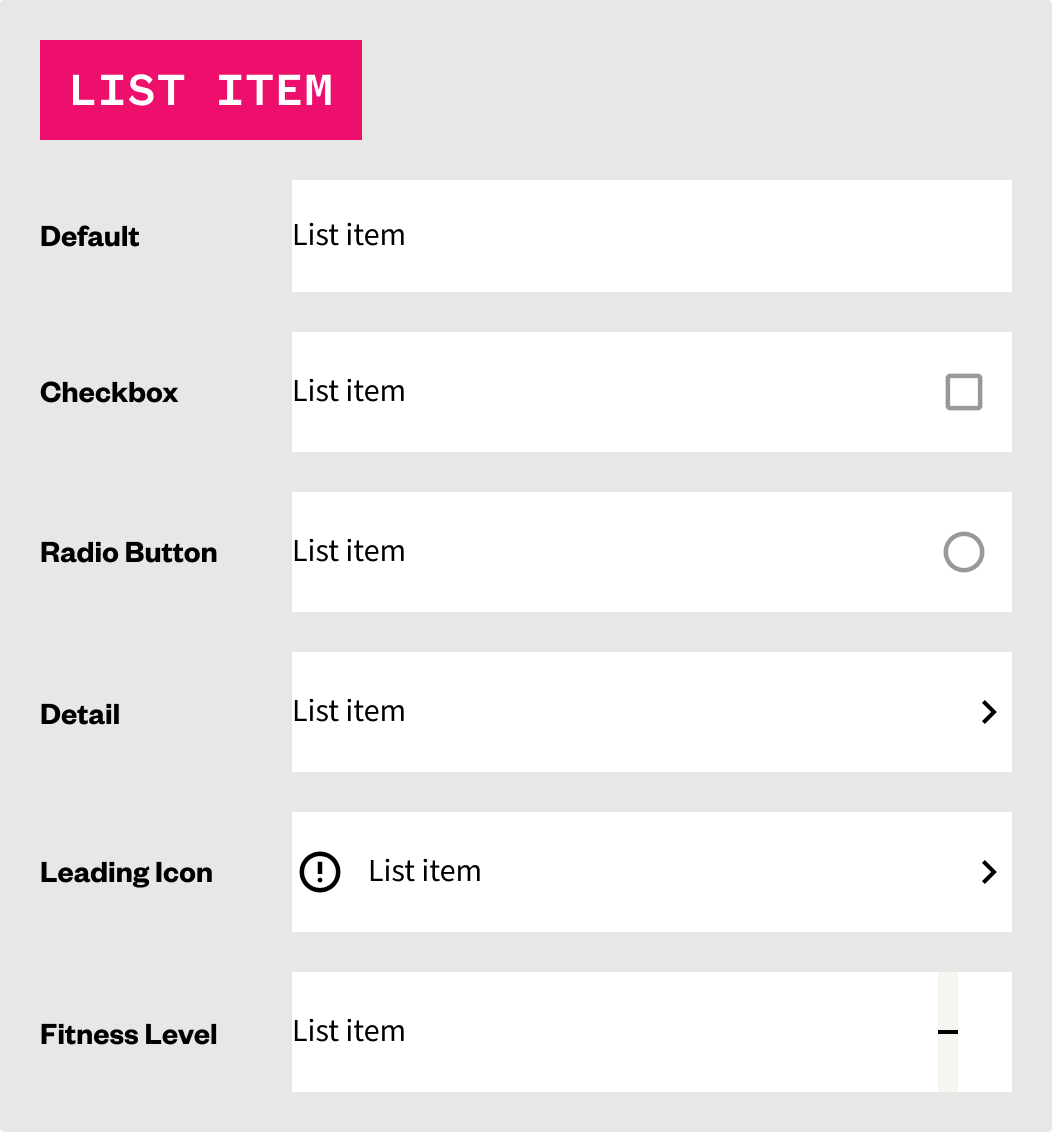Click the black fitness level marker dash
Viewport: 1052px width, 1132px height.
click(x=948, y=1032)
